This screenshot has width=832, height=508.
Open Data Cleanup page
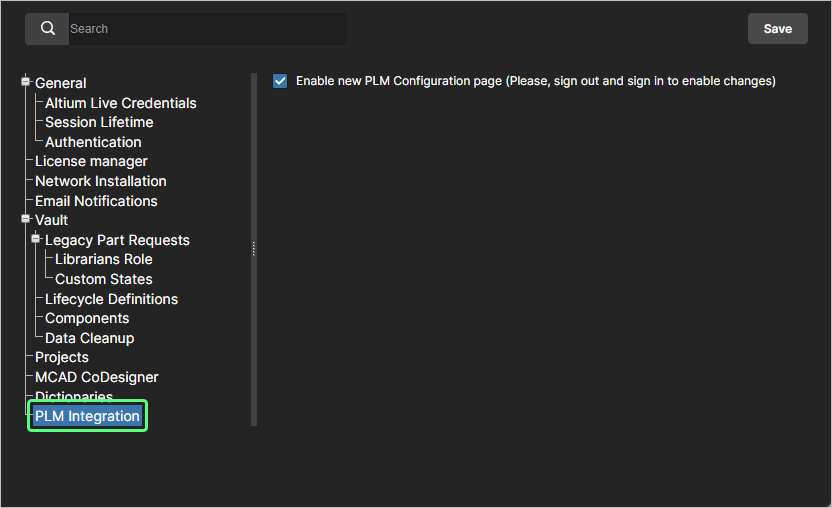point(89,338)
